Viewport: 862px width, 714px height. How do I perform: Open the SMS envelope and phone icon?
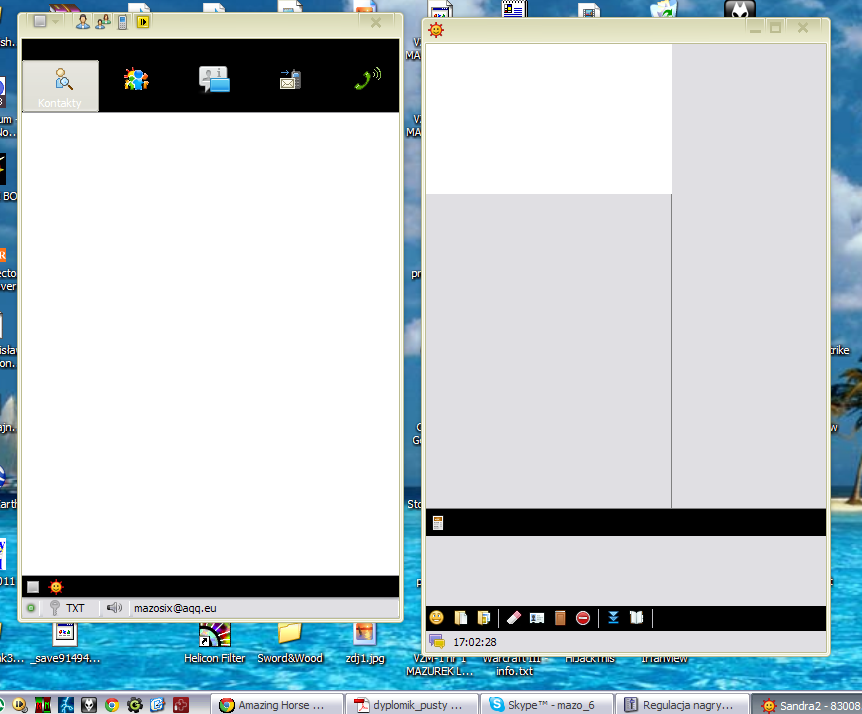point(290,80)
